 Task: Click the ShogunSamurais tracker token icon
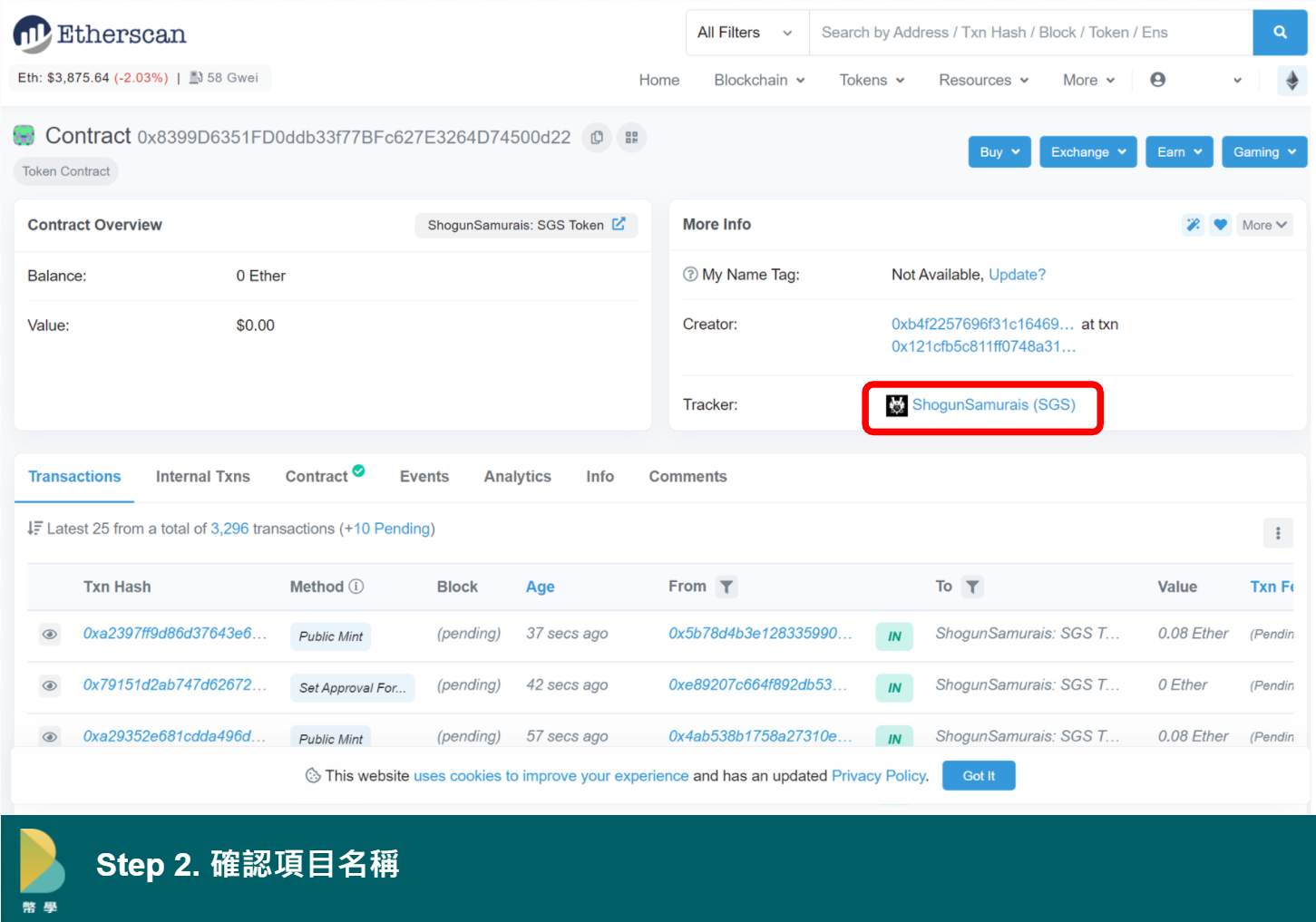pos(897,405)
